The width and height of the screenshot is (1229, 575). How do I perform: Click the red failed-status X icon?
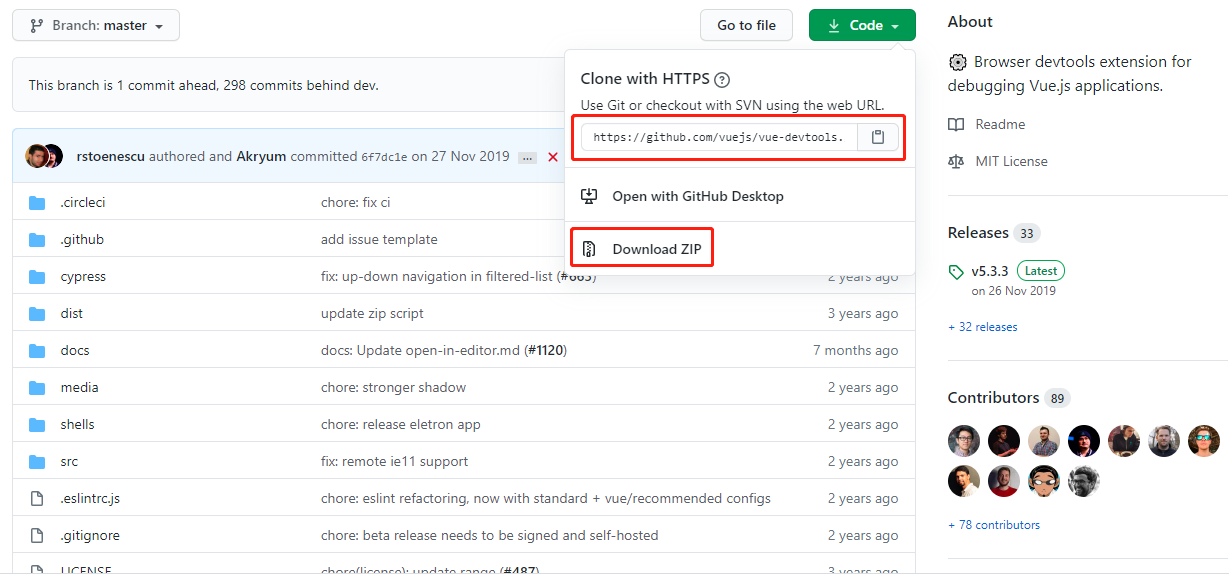pos(553,157)
